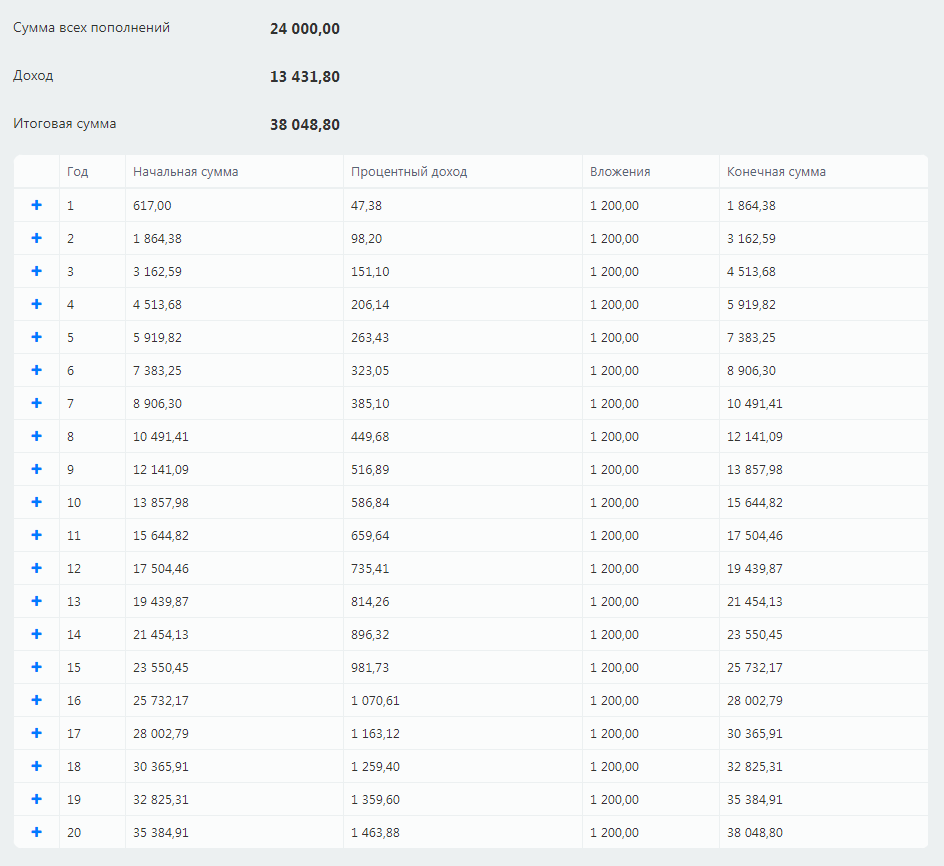Screen dimensions: 944x866
Task: Expand year 15 row with plus icon
Action: click(x=37, y=667)
